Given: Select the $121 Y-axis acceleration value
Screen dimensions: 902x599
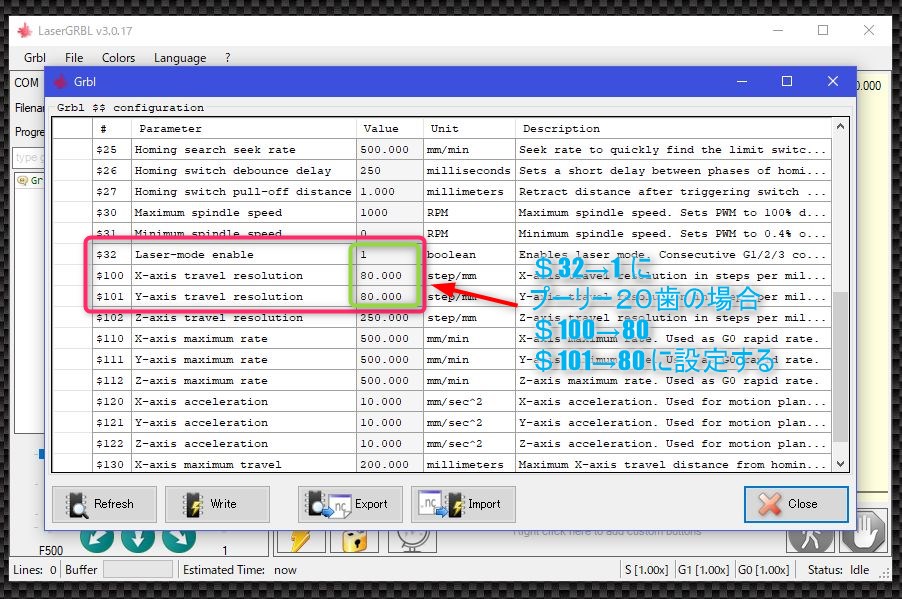Looking at the screenshot, I should pyautogui.click(x=389, y=422).
